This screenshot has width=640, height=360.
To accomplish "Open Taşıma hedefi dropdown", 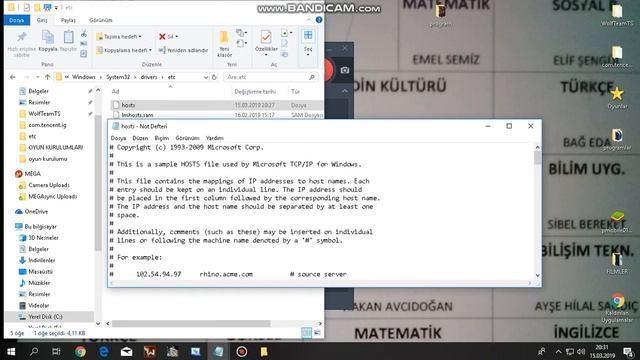I will [119, 37].
